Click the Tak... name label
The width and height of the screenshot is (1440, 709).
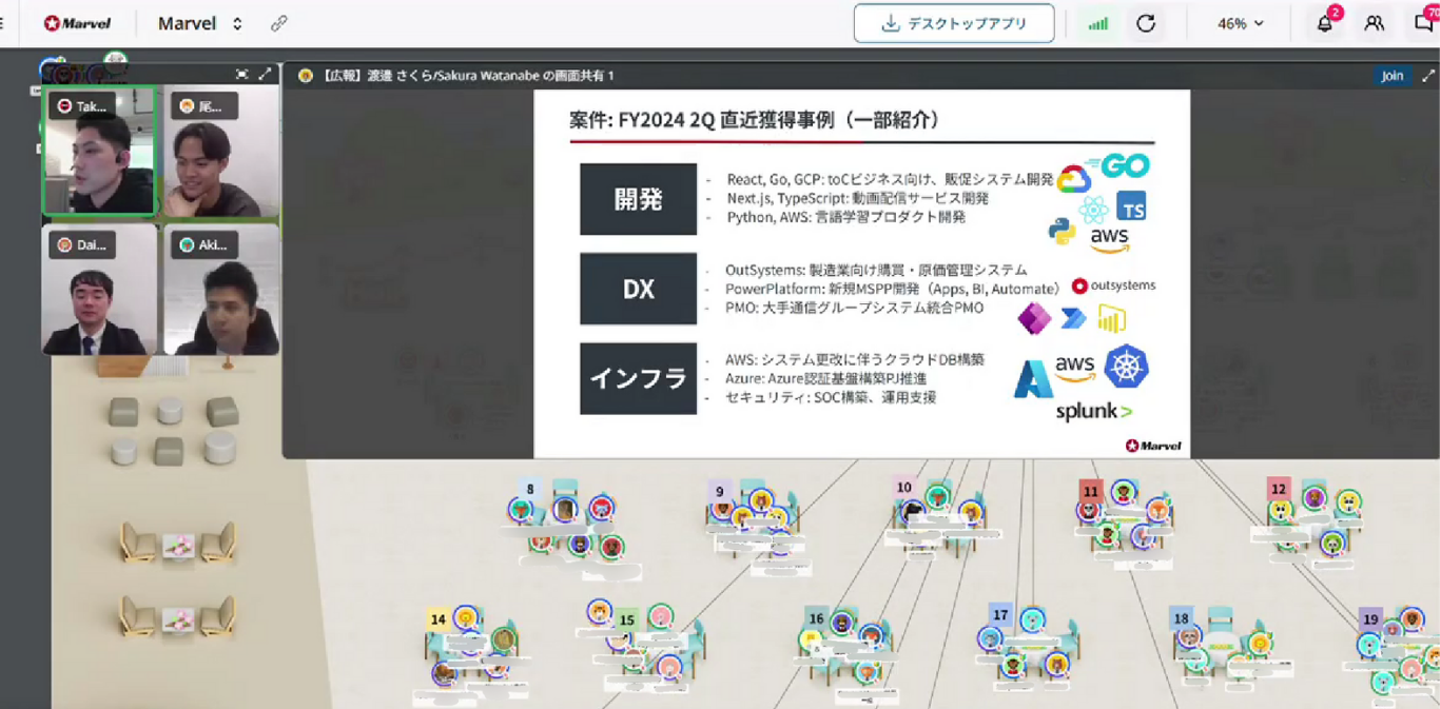click(83, 106)
